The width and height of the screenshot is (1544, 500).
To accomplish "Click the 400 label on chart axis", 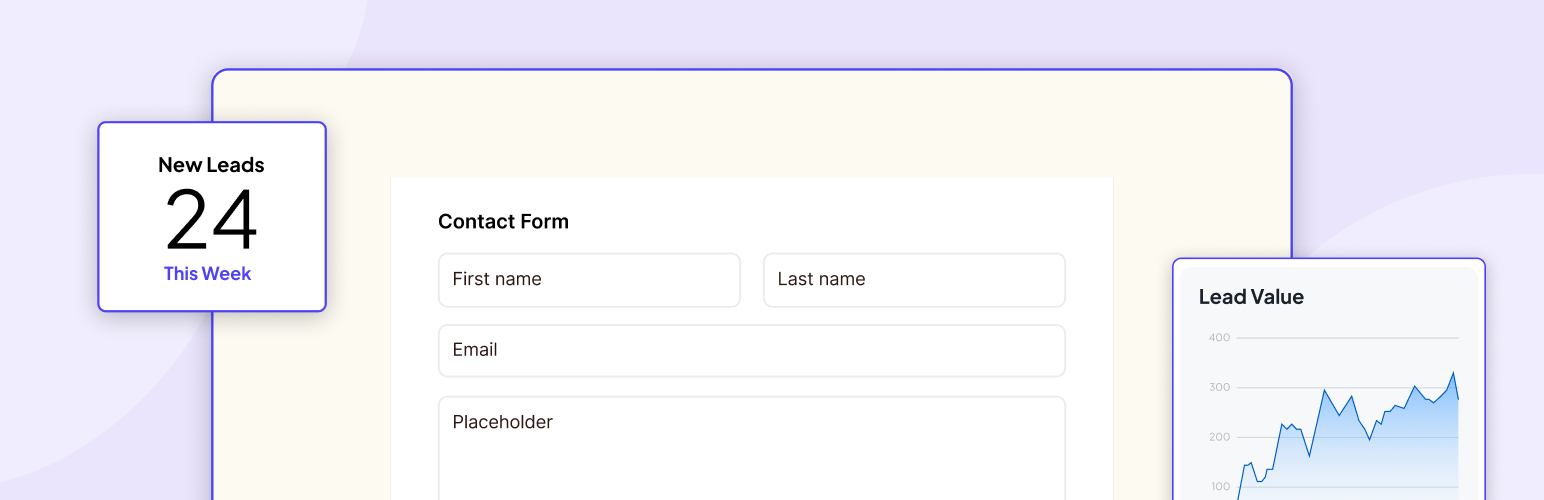I will 1219,338.
